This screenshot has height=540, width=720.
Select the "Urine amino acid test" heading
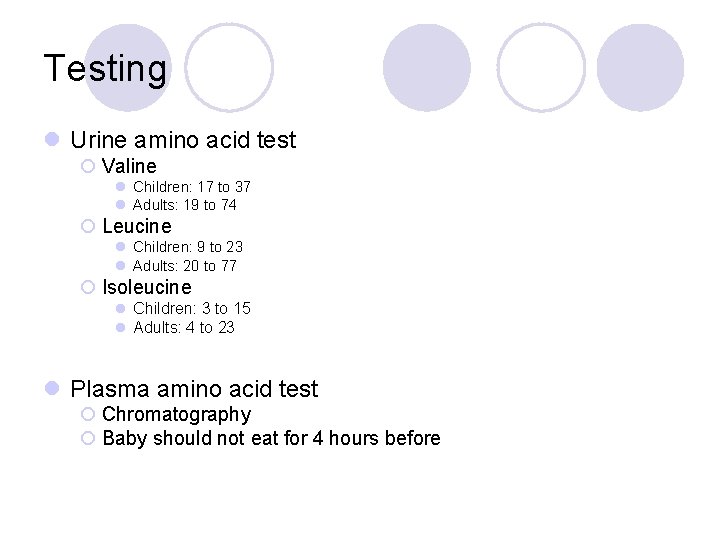click(x=183, y=140)
